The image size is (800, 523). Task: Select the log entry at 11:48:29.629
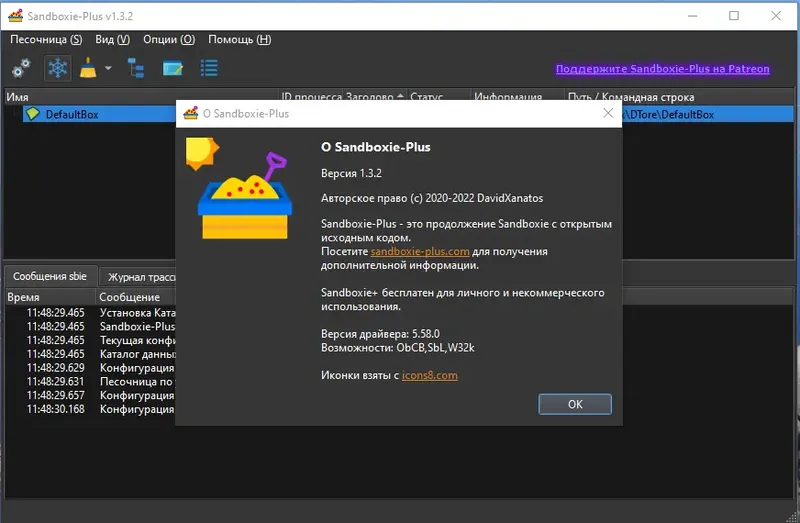91,367
